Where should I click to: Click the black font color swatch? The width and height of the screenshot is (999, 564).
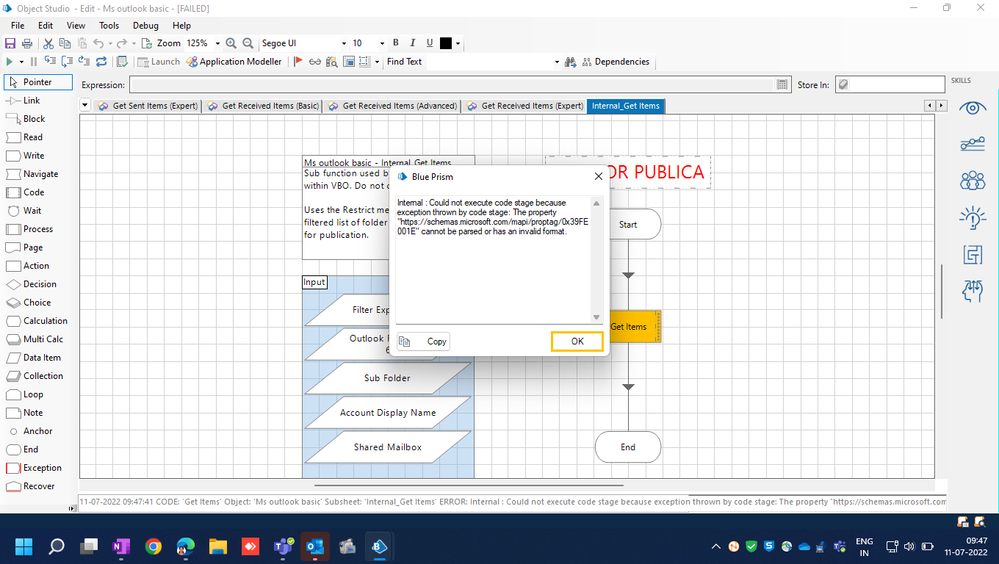coord(446,44)
